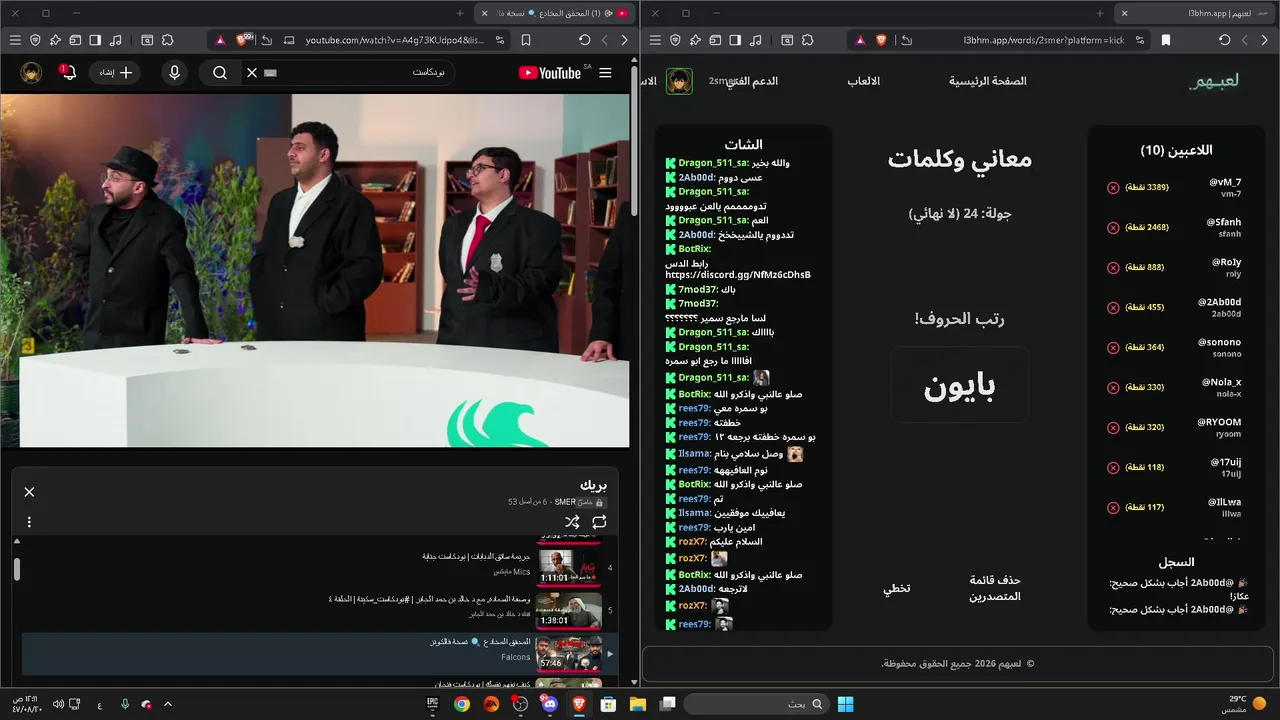Open YouTube notifications bell
The height and width of the screenshot is (720, 1280).
pos(68,72)
